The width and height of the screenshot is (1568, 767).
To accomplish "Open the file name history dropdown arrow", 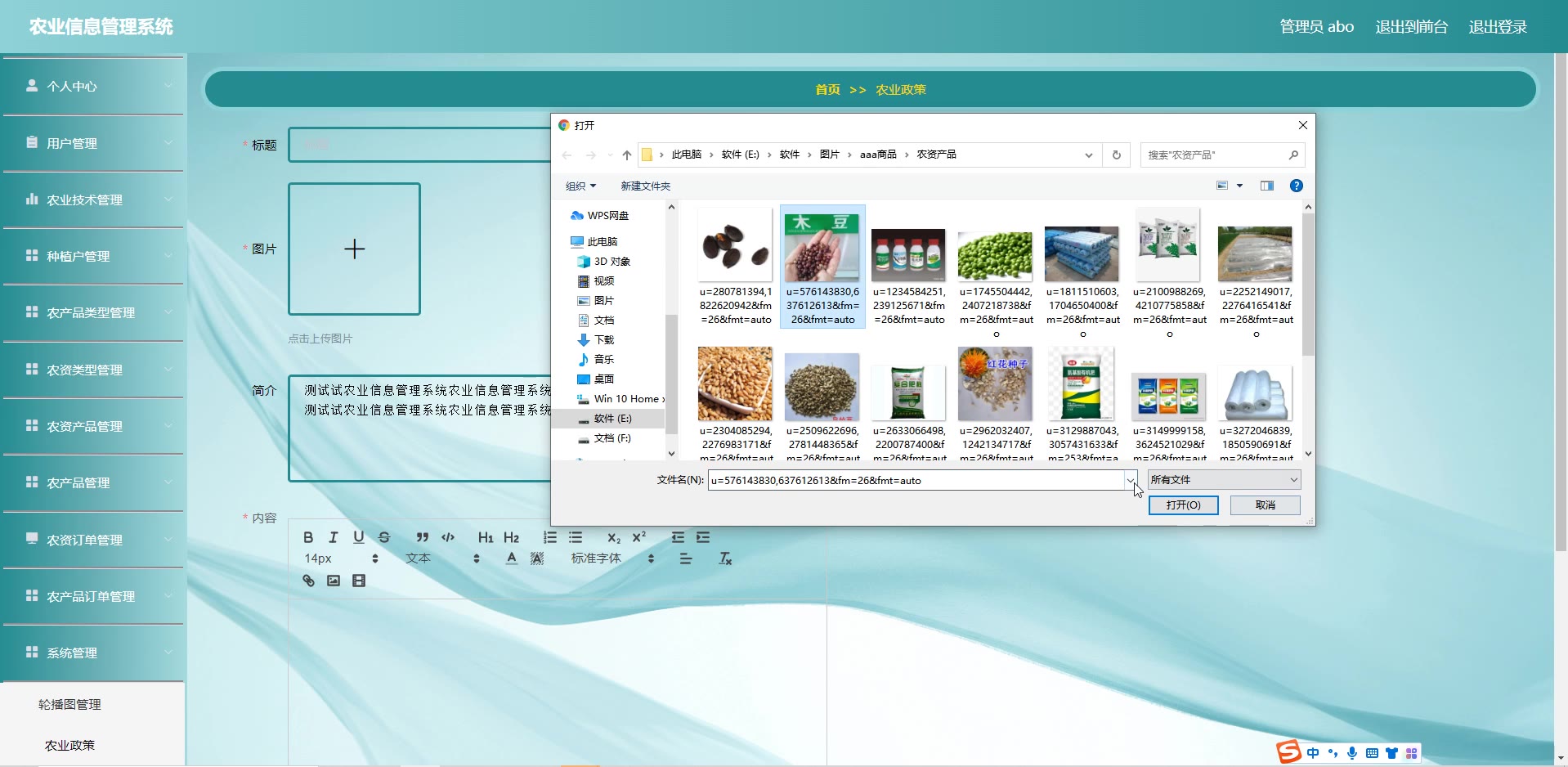I will pyautogui.click(x=1131, y=480).
